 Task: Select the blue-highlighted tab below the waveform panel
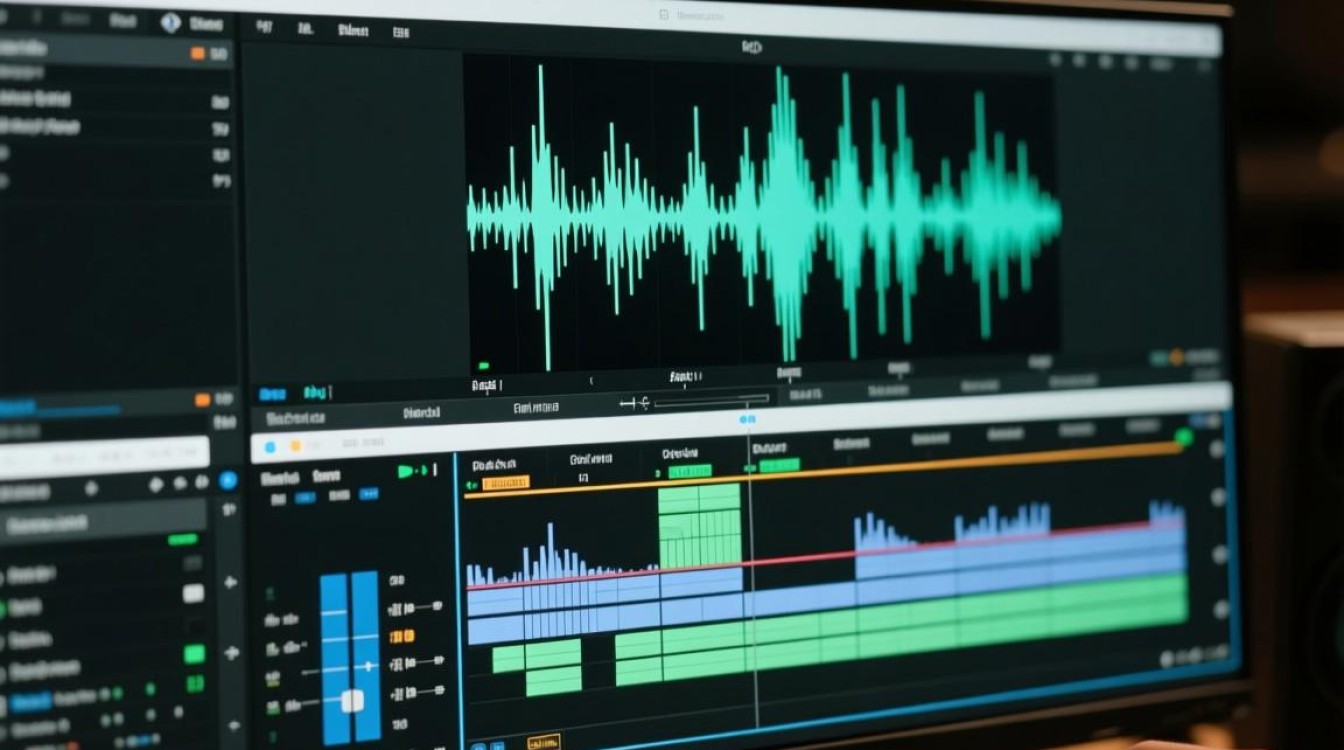[271, 394]
